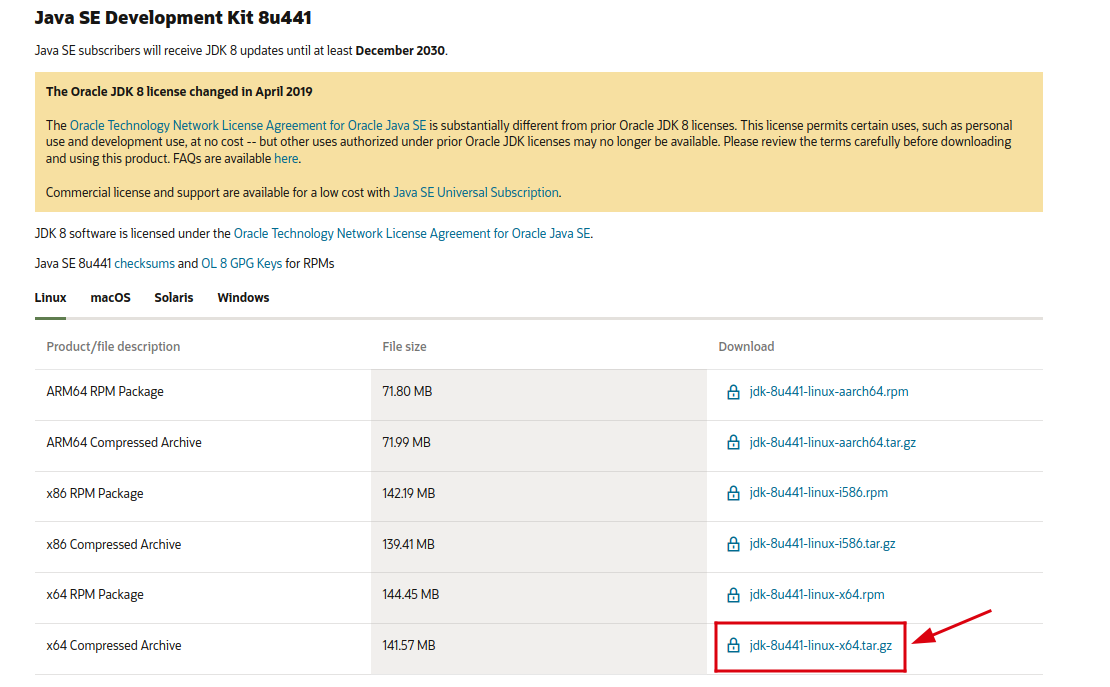Click the '144.45 MB' file size
1110x687 pixels.
tap(411, 595)
